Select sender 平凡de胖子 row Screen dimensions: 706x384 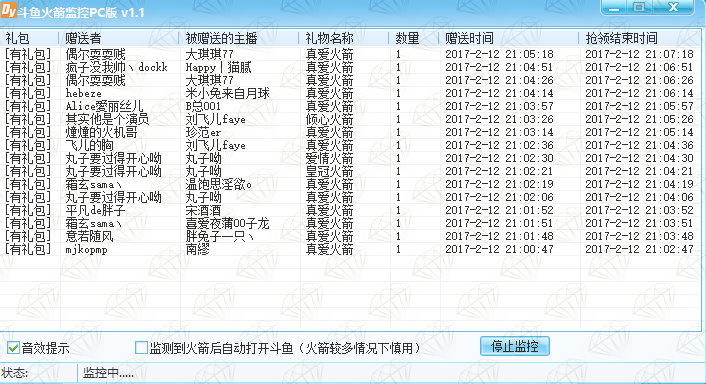[x=350, y=210]
